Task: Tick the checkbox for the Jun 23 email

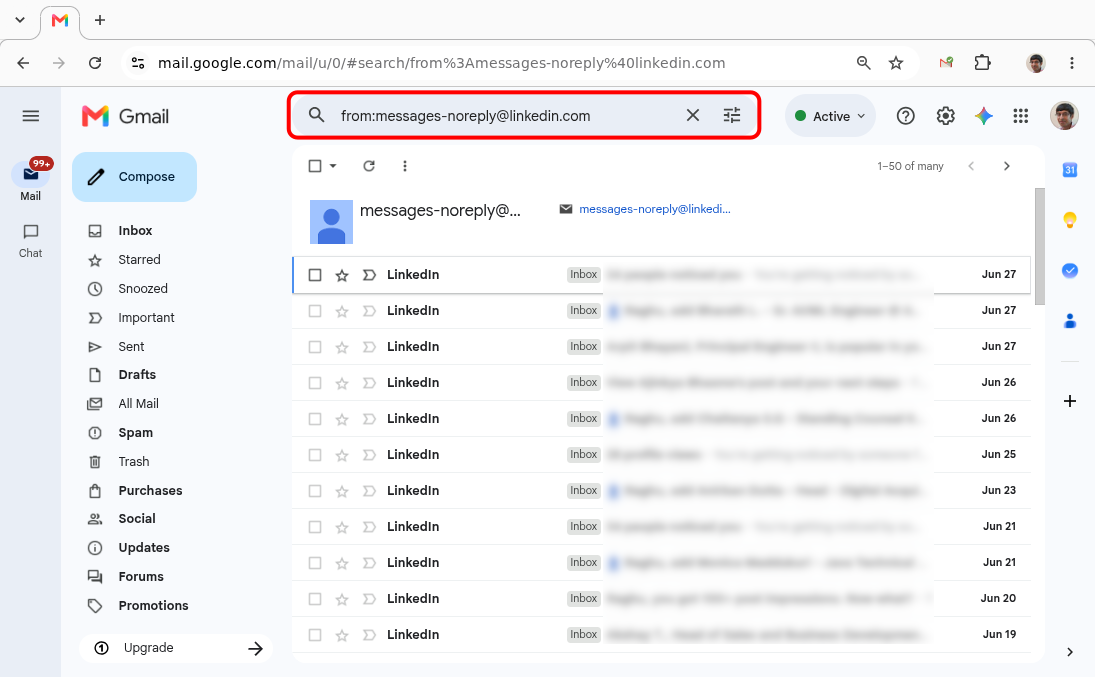Action: pyautogui.click(x=315, y=491)
